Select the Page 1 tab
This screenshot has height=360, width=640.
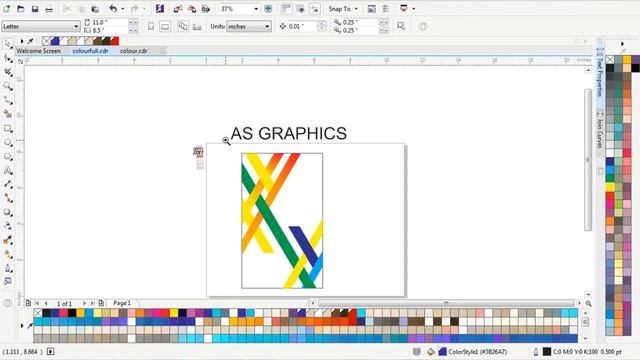[x=122, y=303]
